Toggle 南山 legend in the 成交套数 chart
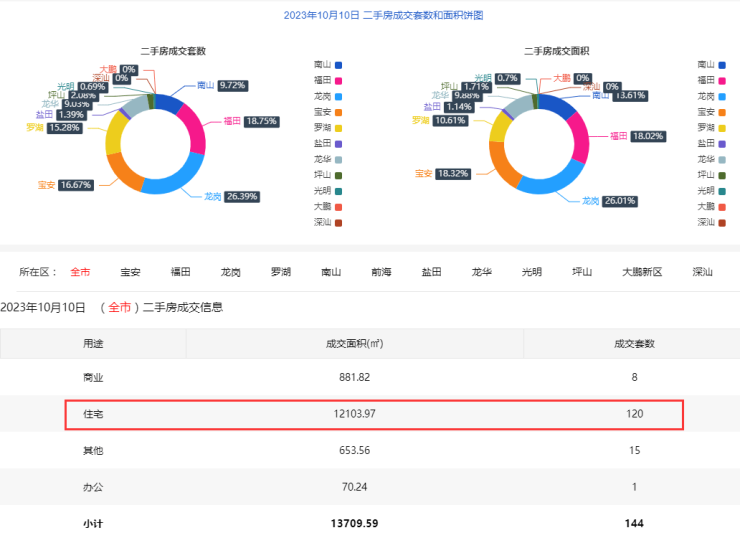This screenshot has width=740, height=548. [328, 64]
